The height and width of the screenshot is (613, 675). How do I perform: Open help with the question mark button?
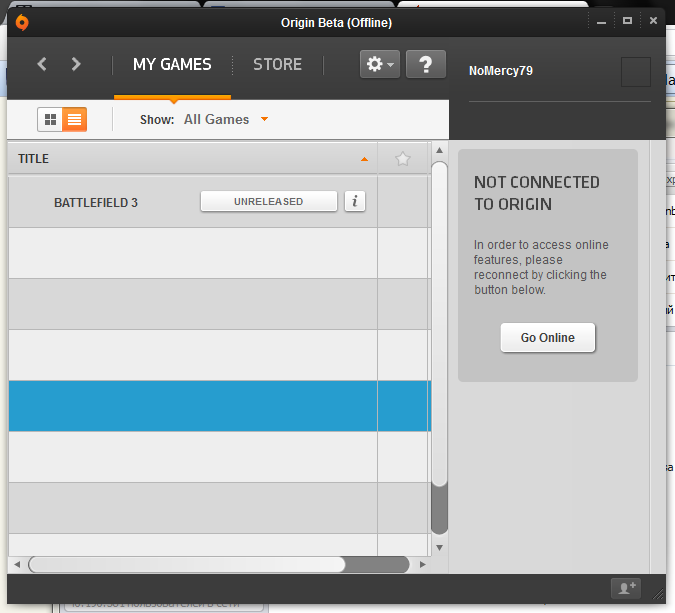pos(426,64)
